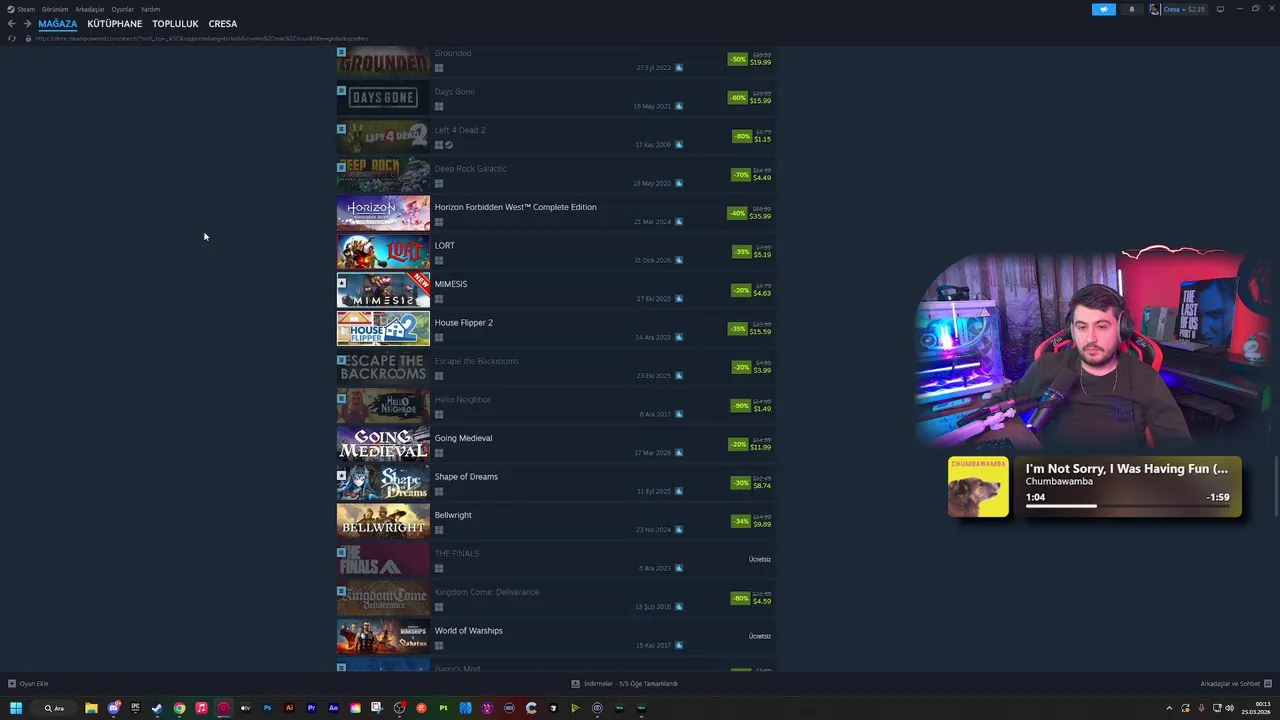Open the Yardım menu

150,9
